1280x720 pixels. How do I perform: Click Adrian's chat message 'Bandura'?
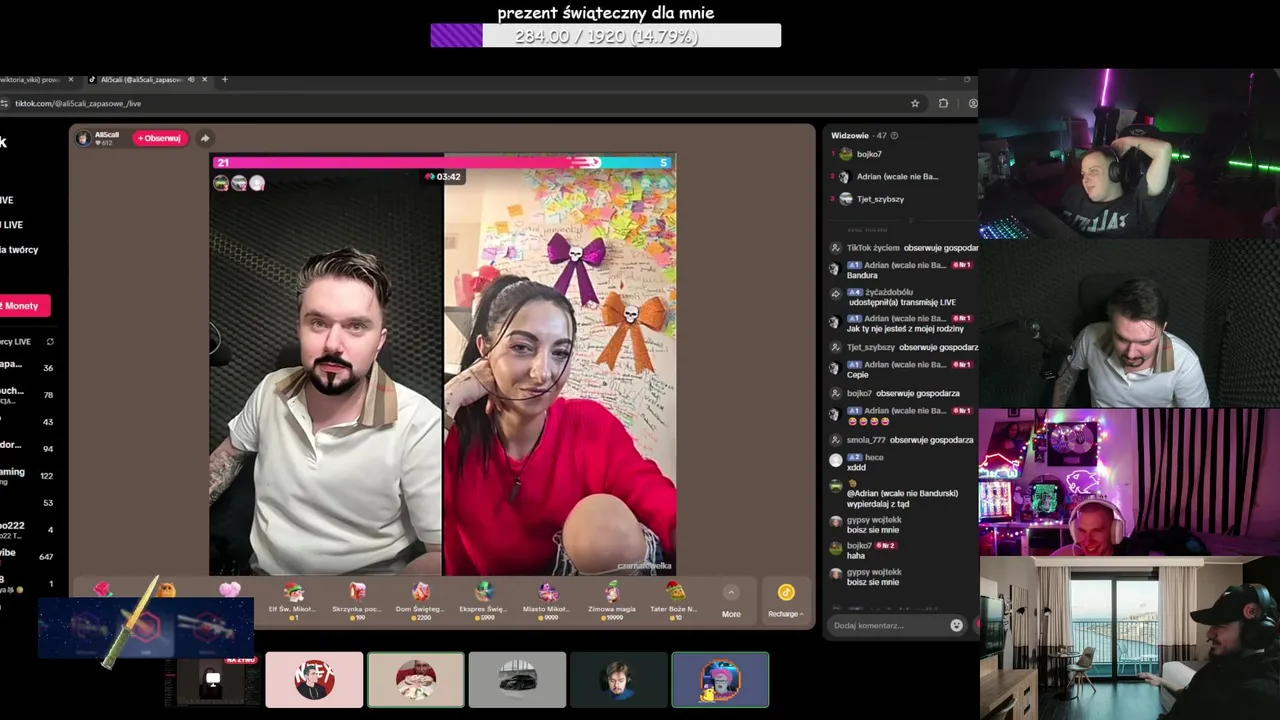[x=862, y=275]
